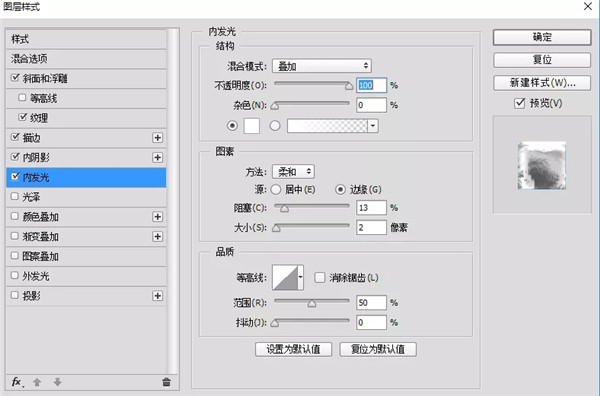
Task: Check the 消除锯齿 anti-alias checkbox
Action: (x=320, y=277)
